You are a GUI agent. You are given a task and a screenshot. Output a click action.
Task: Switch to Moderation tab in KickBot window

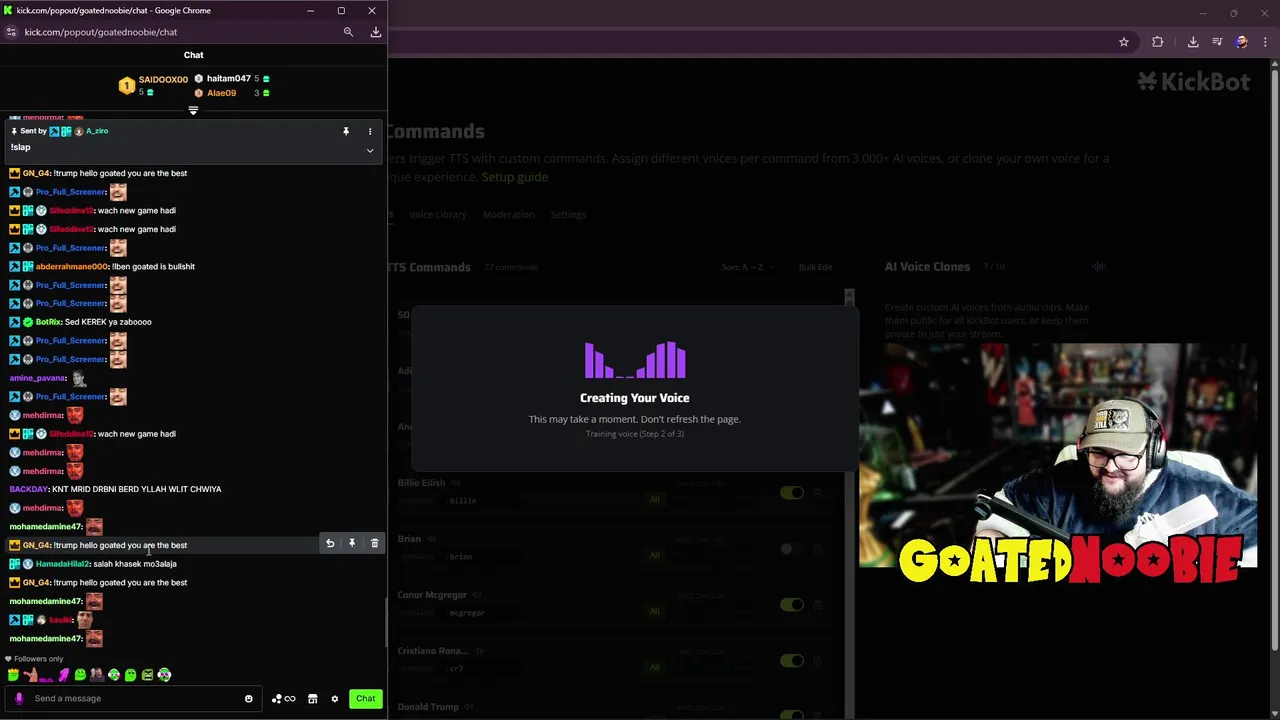(x=508, y=214)
